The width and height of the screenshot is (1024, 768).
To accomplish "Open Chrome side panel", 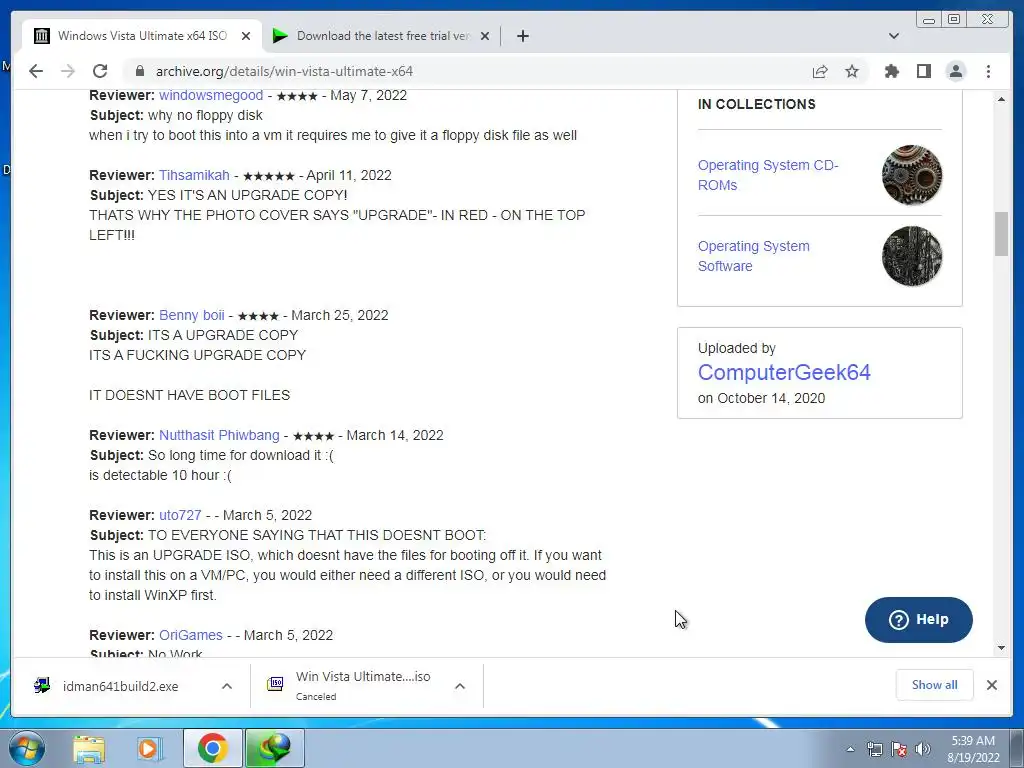I will 923,71.
